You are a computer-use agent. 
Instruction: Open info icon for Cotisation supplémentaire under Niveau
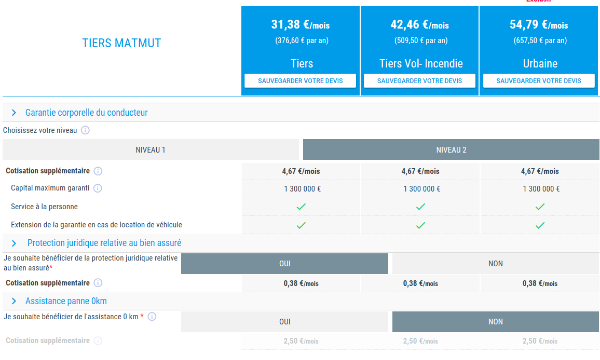(98, 171)
